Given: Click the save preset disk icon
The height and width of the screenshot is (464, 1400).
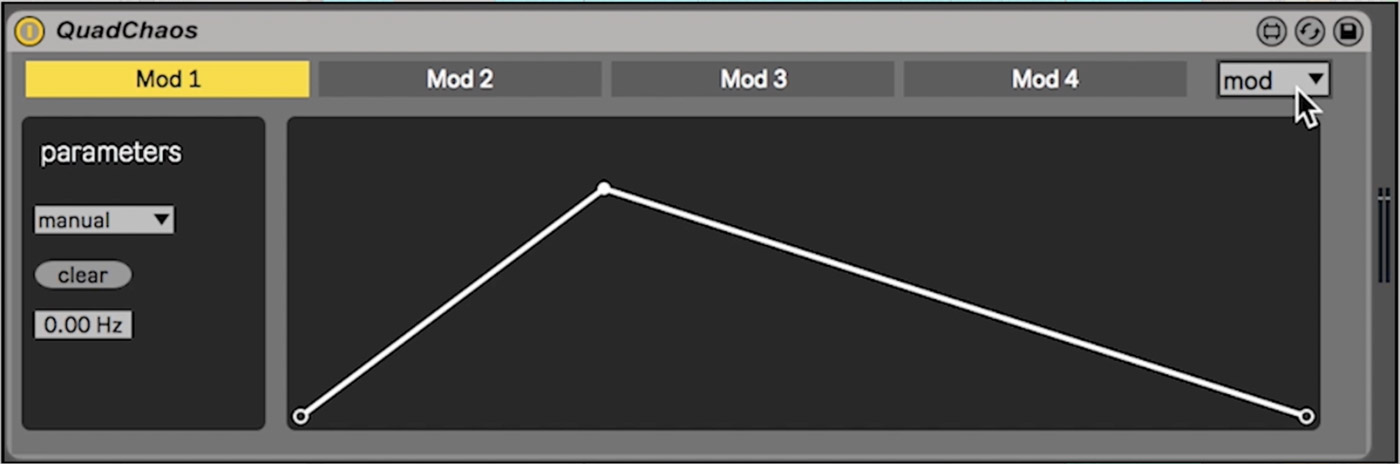Looking at the screenshot, I should click(1347, 32).
